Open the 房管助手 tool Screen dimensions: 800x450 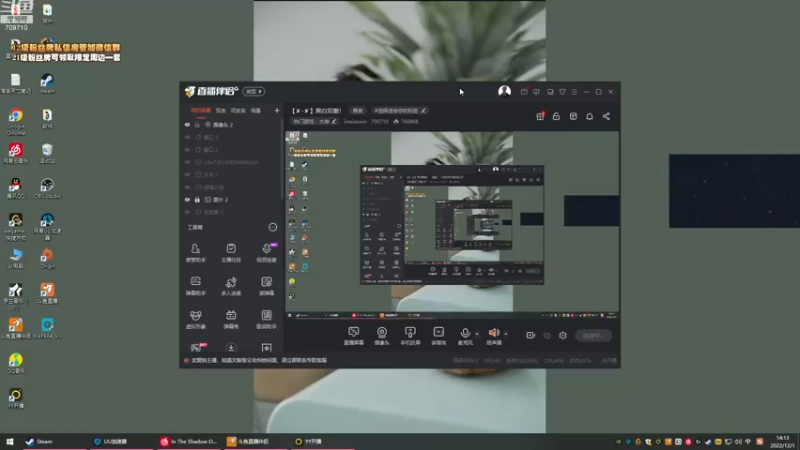(195, 253)
